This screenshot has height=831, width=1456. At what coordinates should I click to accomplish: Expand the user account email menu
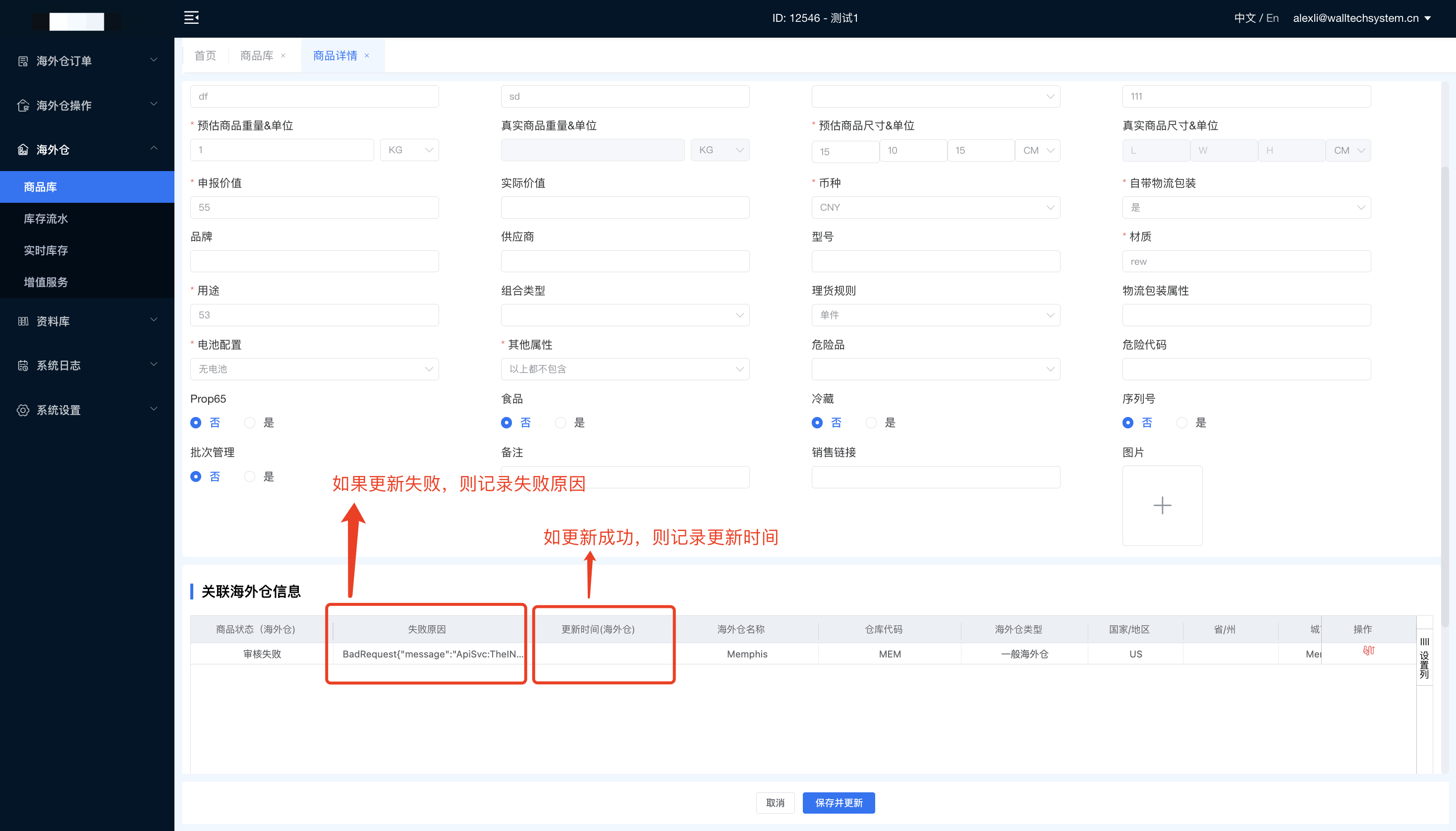1361,18
